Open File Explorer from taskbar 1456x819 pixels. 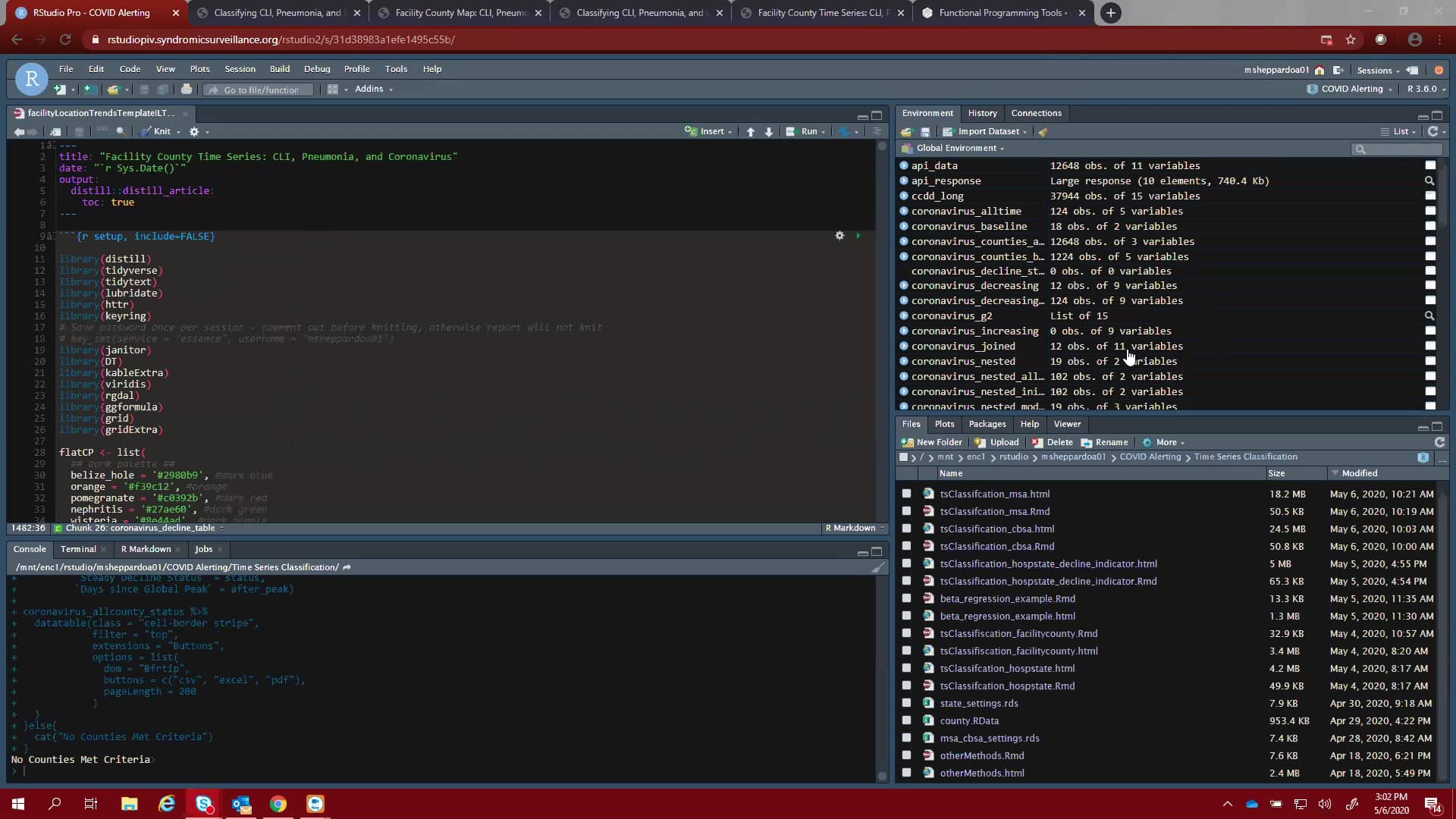point(129,804)
